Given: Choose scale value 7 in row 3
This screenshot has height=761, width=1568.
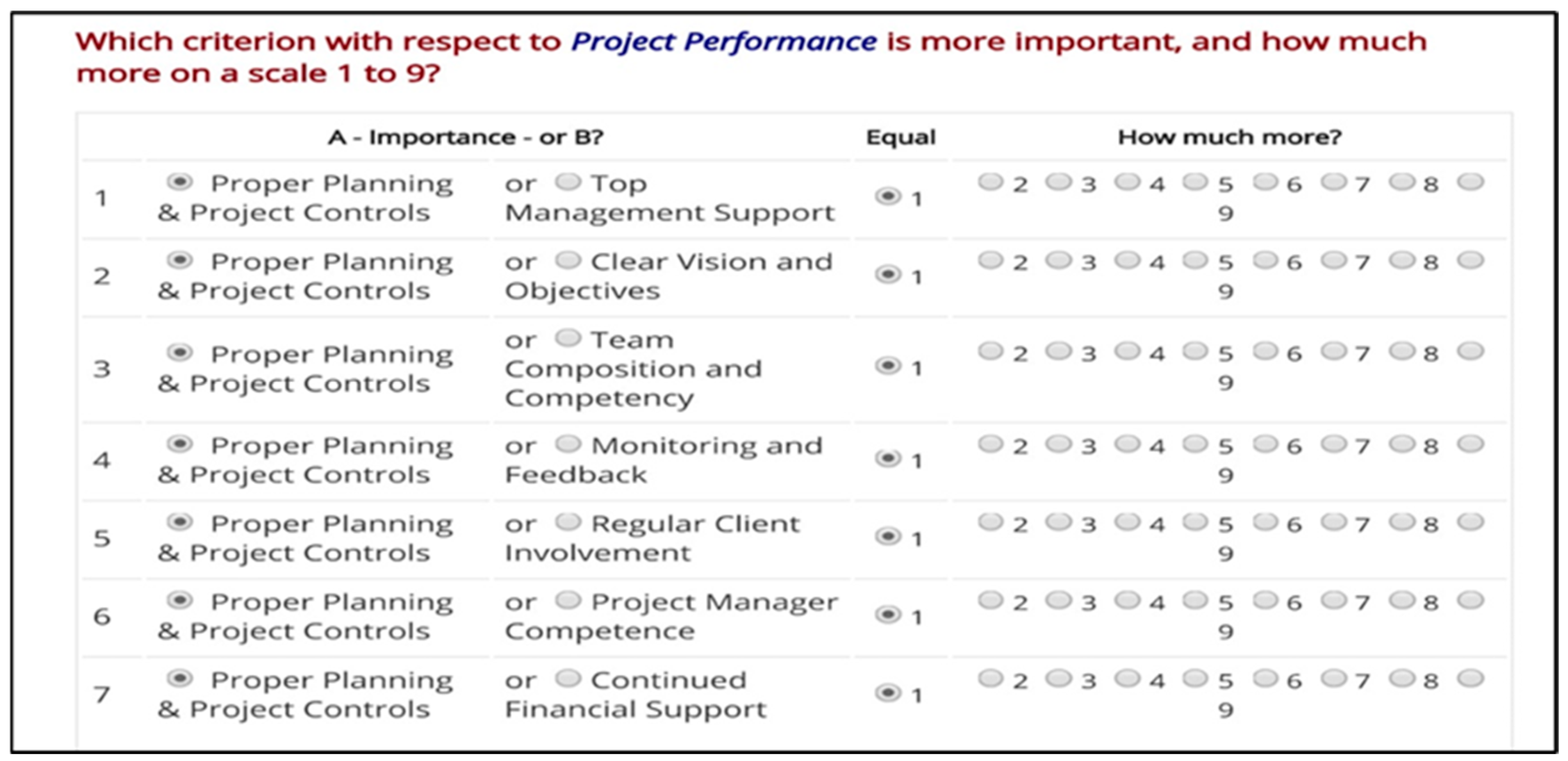Looking at the screenshot, I should pyautogui.click(x=1333, y=351).
